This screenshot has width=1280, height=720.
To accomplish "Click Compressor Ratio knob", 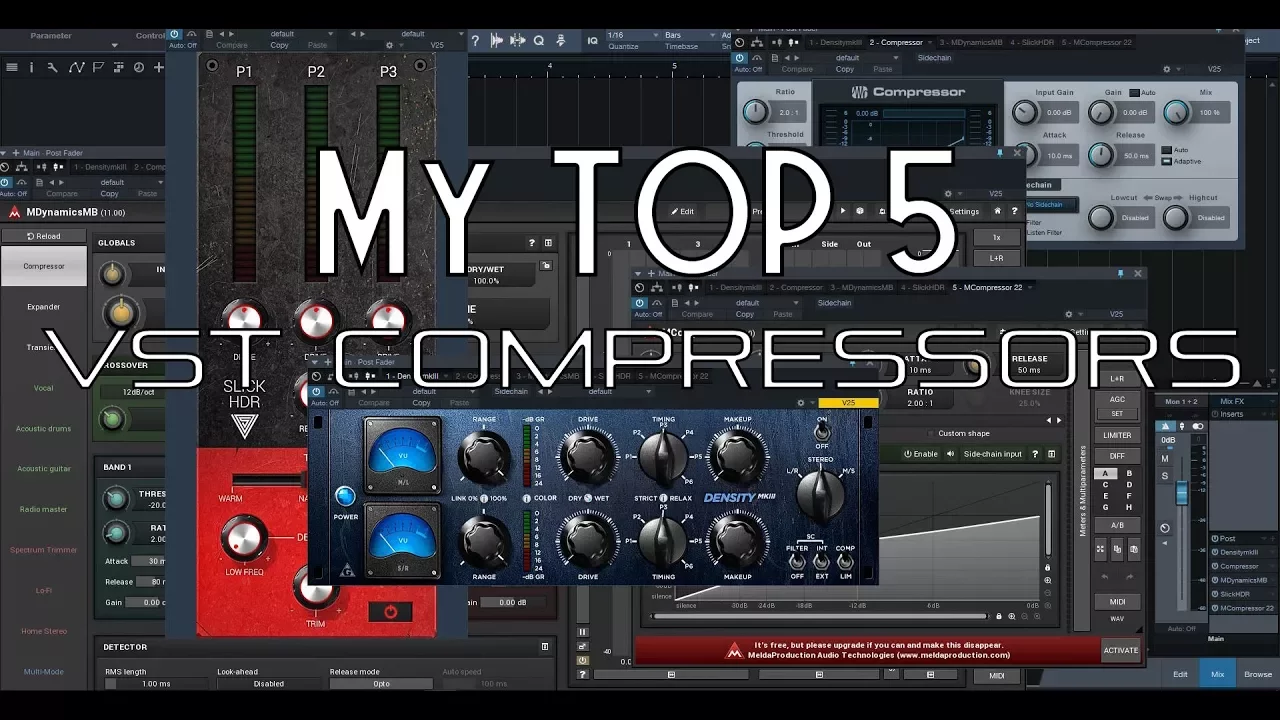I will point(757,113).
